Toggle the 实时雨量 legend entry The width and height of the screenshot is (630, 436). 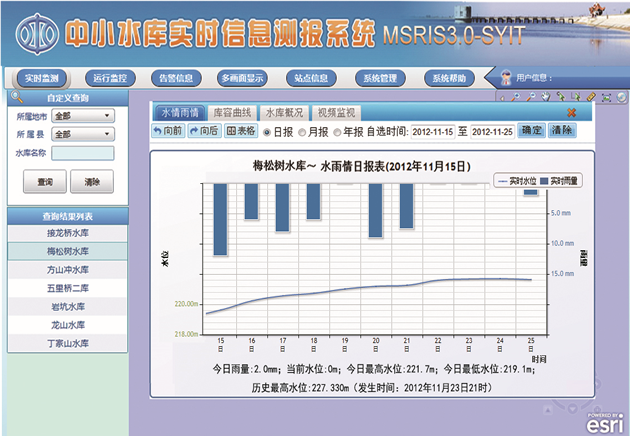point(559,181)
